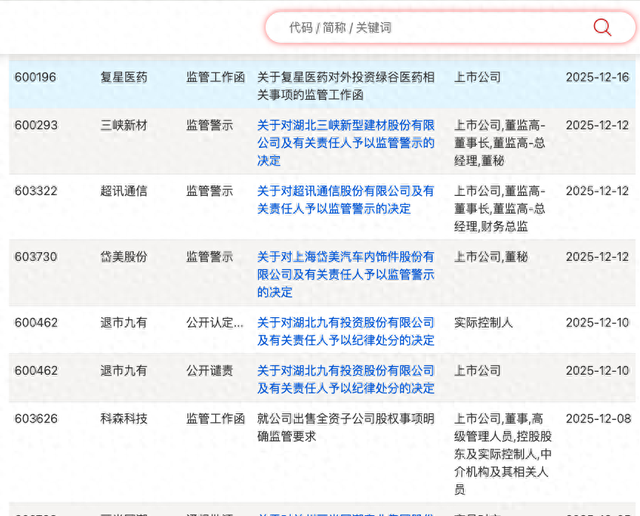The height and width of the screenshot is (516, 640).
Task: Select stock code 603322
Action: [36, 191]
